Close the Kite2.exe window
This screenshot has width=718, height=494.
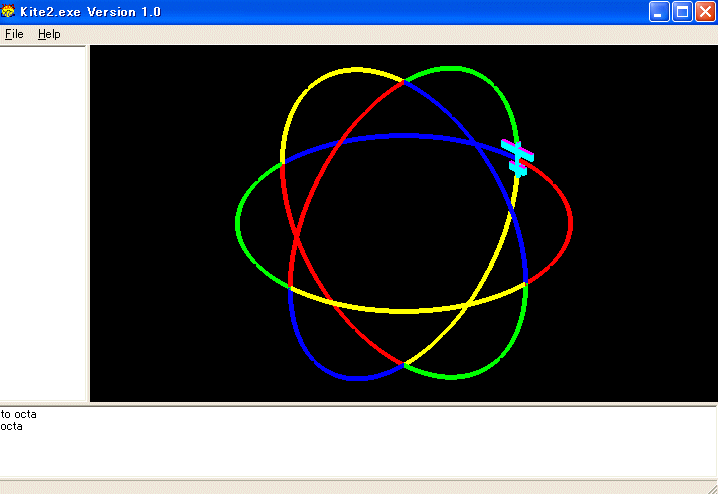[x=705, y=11]
